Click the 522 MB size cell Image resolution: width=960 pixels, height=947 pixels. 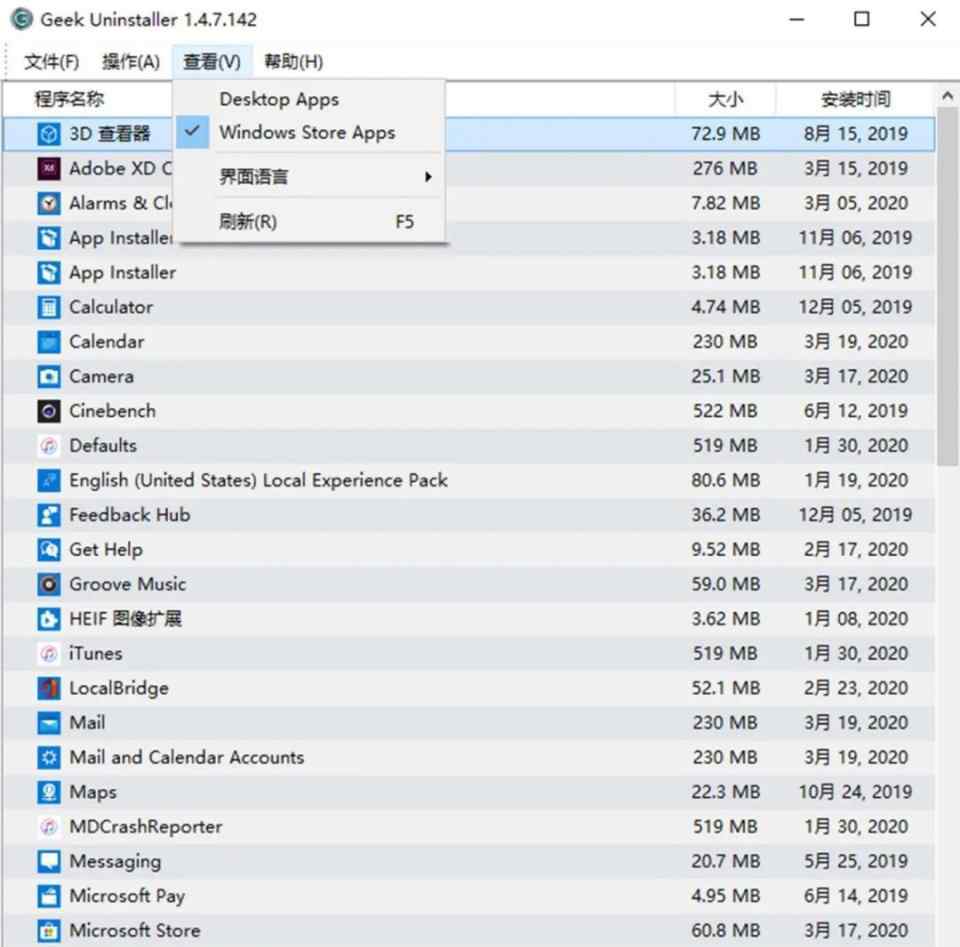pyautogui.click(x=725, y=411)
